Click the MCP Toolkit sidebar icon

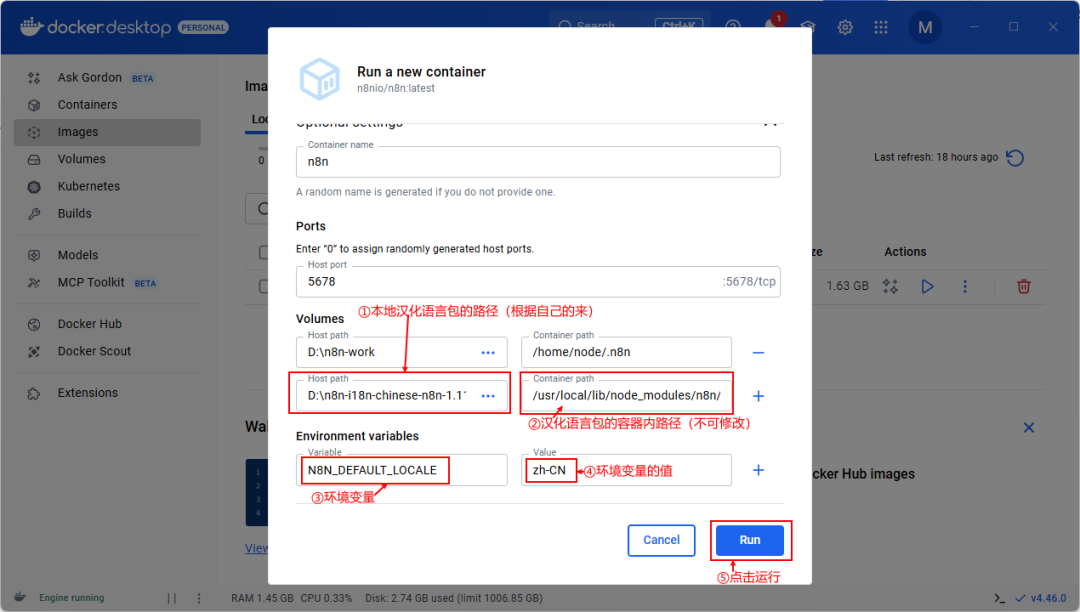coord(34,283)
